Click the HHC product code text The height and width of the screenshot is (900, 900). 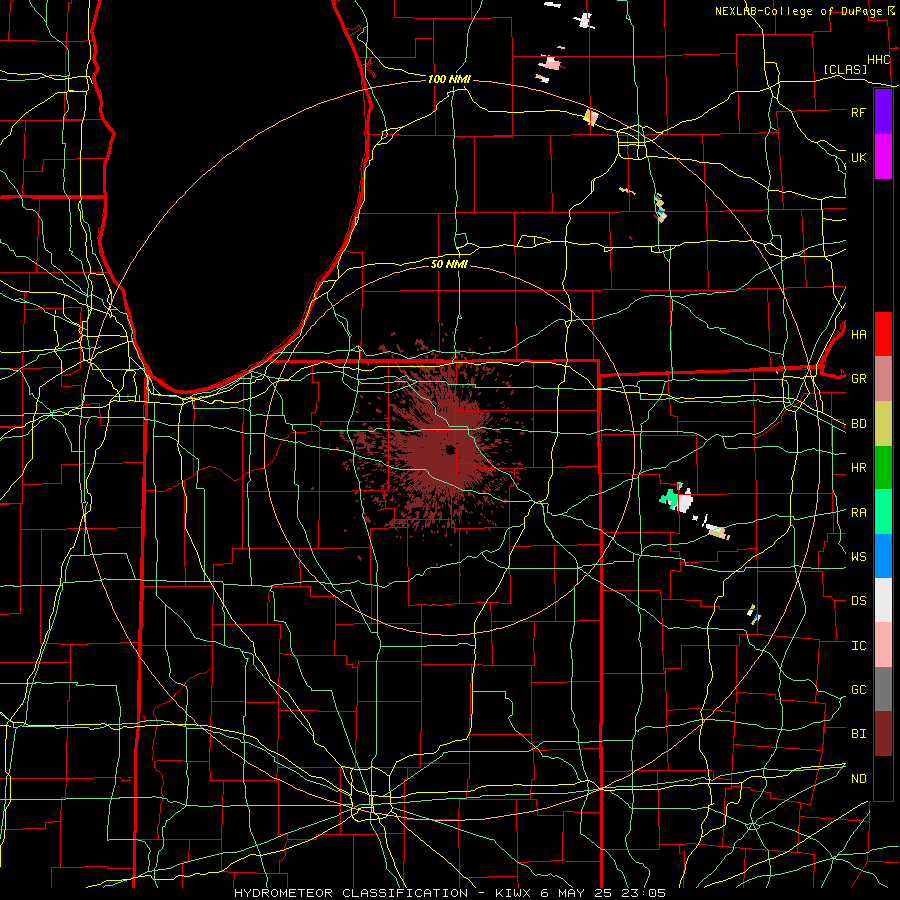pyautogui.click(x=878, y=60)
